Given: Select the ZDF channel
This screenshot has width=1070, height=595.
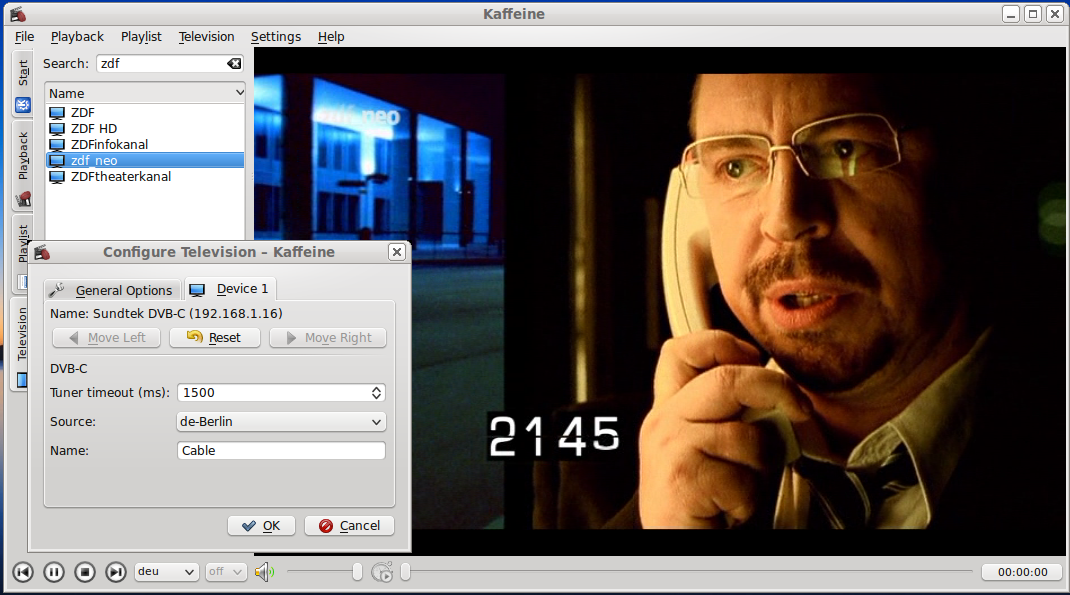Looking at the screenshot, I should (145, 113).
